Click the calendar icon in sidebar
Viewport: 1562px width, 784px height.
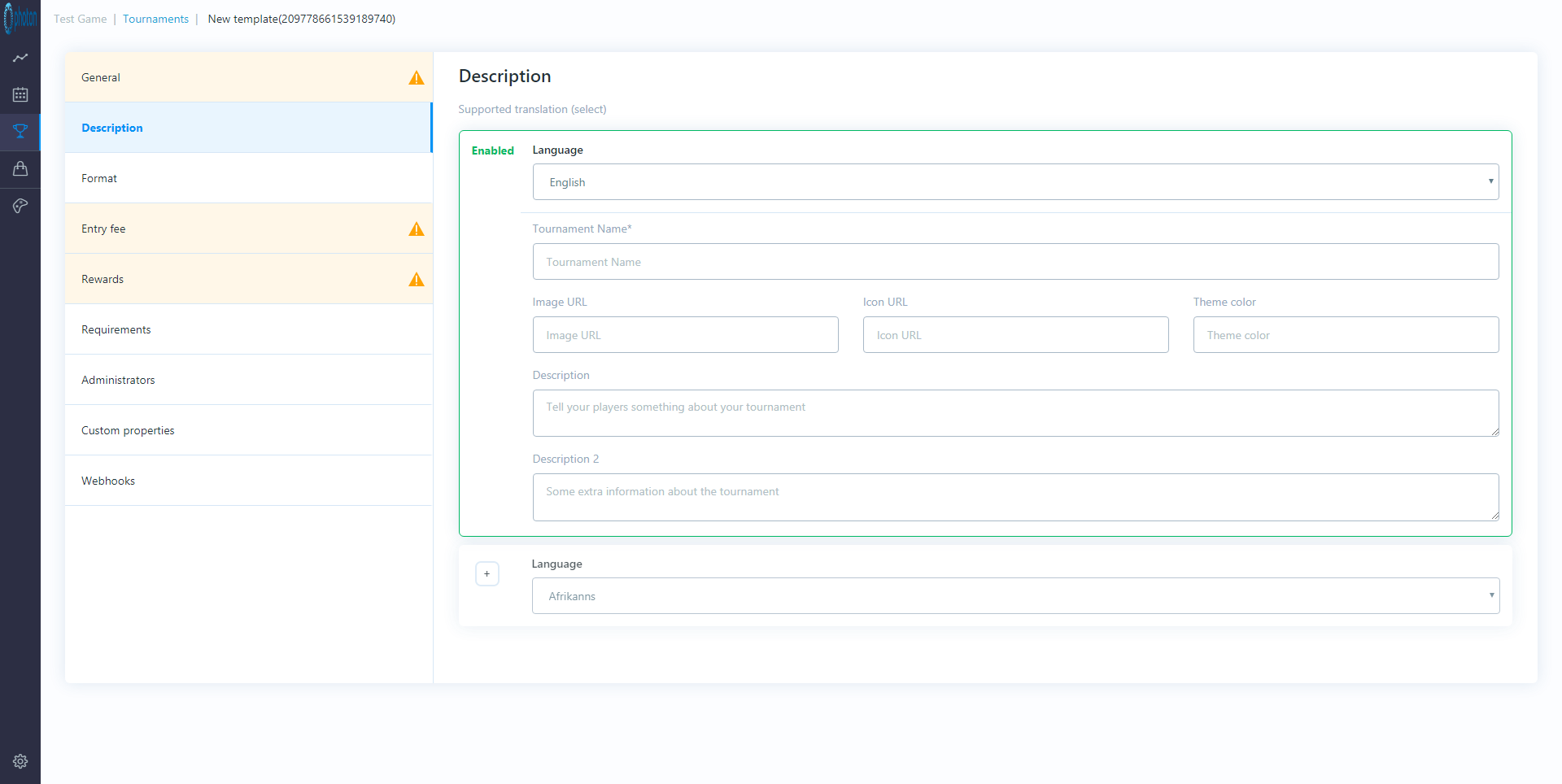(x=20, y=95)
